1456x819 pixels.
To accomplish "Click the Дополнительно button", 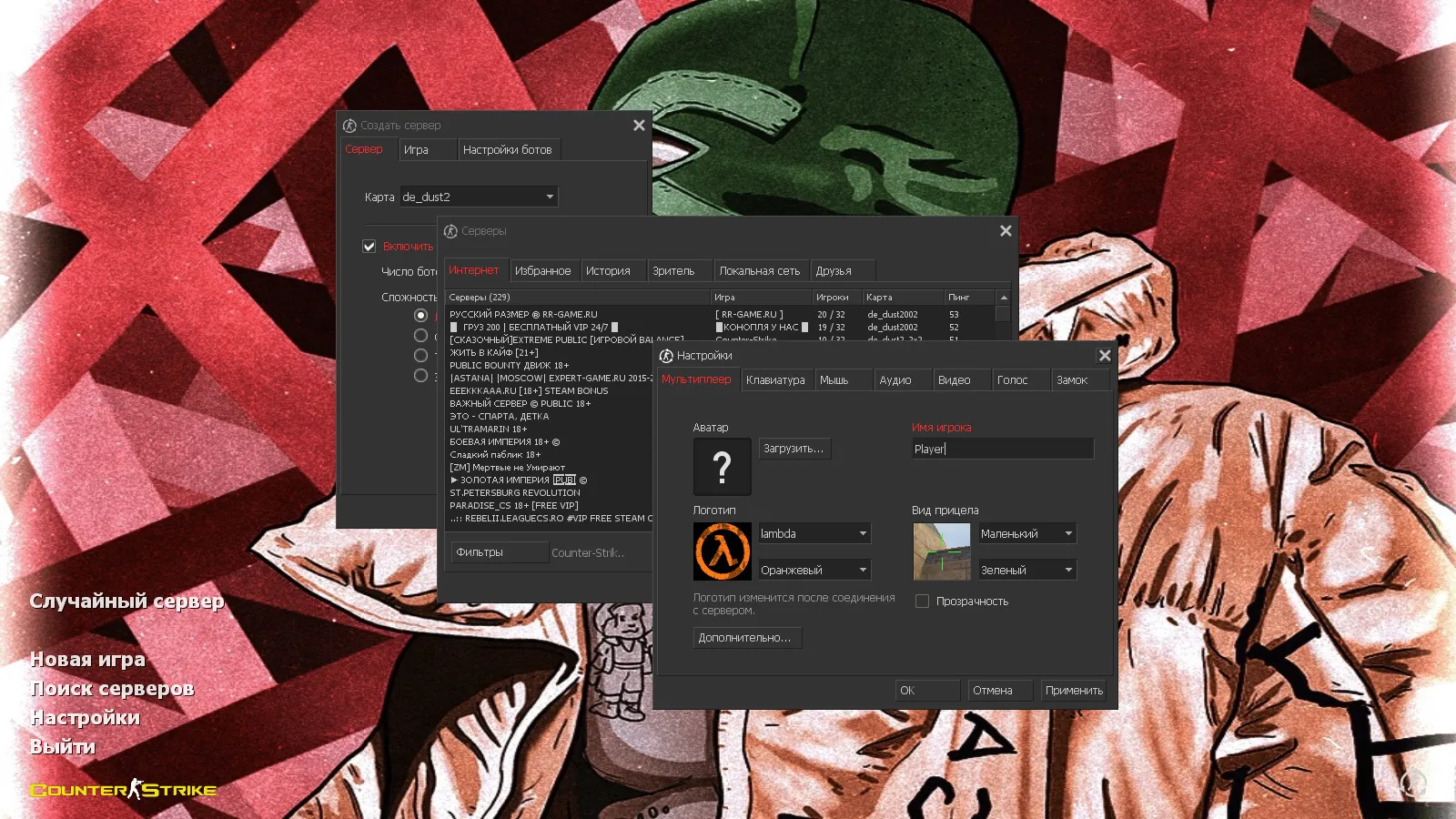I will (746, 637).
